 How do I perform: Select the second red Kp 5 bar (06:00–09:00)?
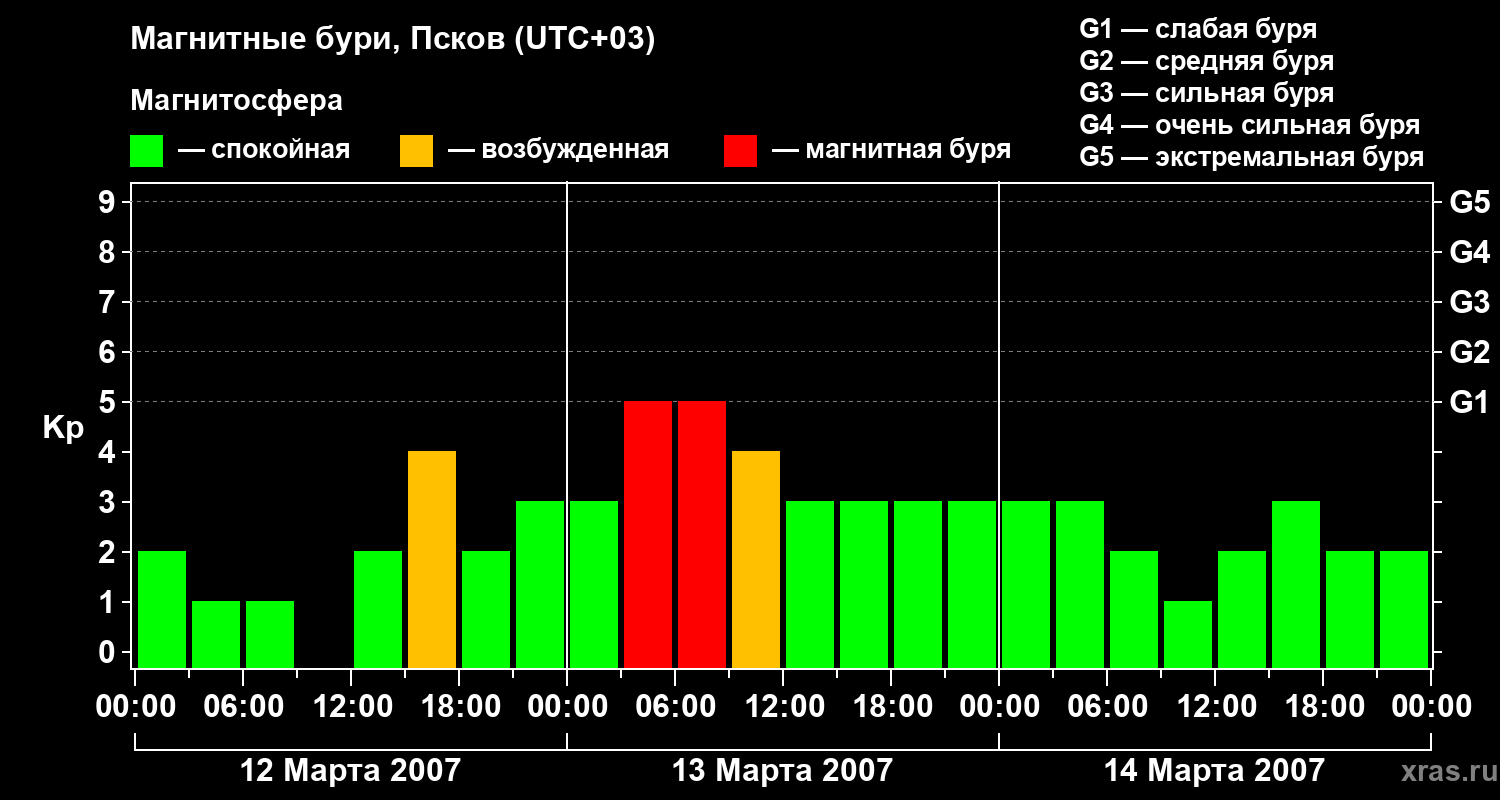click(x=702, y=534)
